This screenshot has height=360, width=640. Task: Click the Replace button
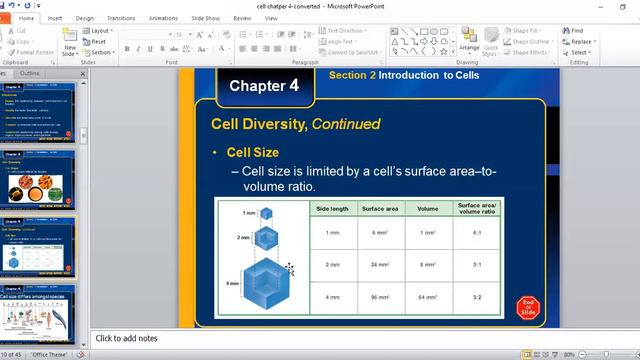[x=579, y=42]
